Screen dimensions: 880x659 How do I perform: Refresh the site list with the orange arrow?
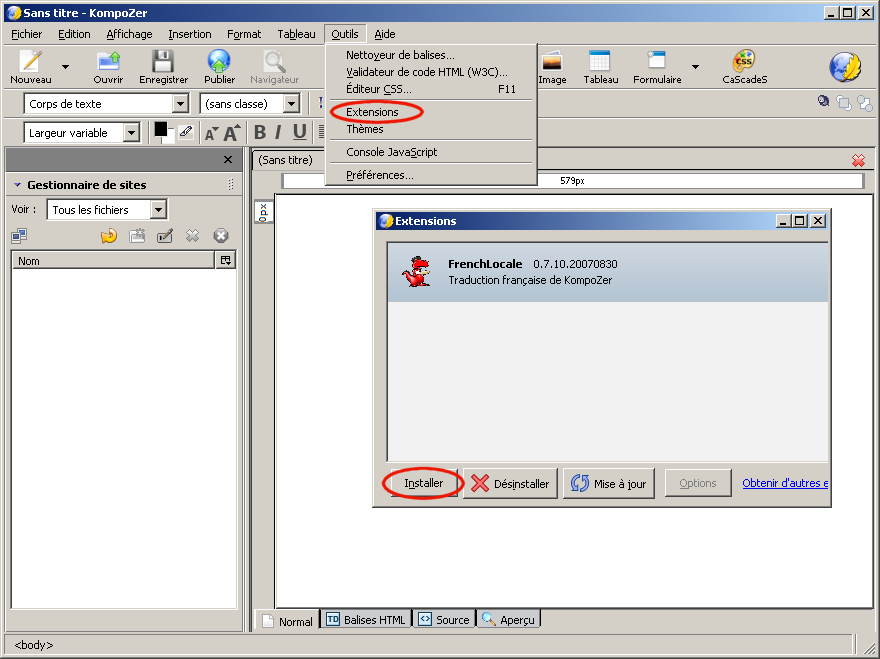click(109, 236)
